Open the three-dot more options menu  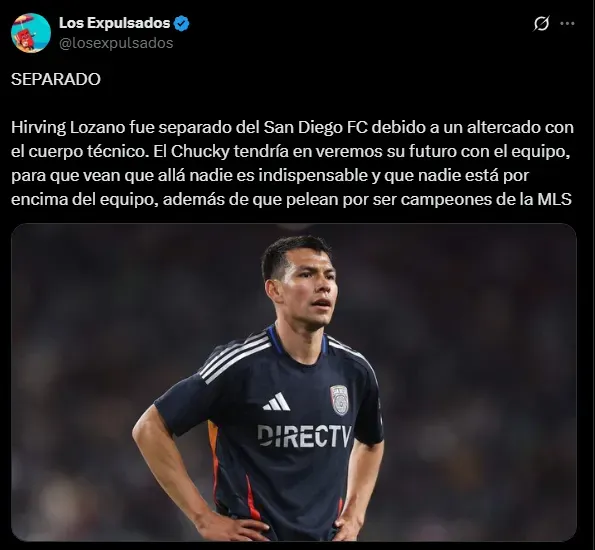pos(567,24)
